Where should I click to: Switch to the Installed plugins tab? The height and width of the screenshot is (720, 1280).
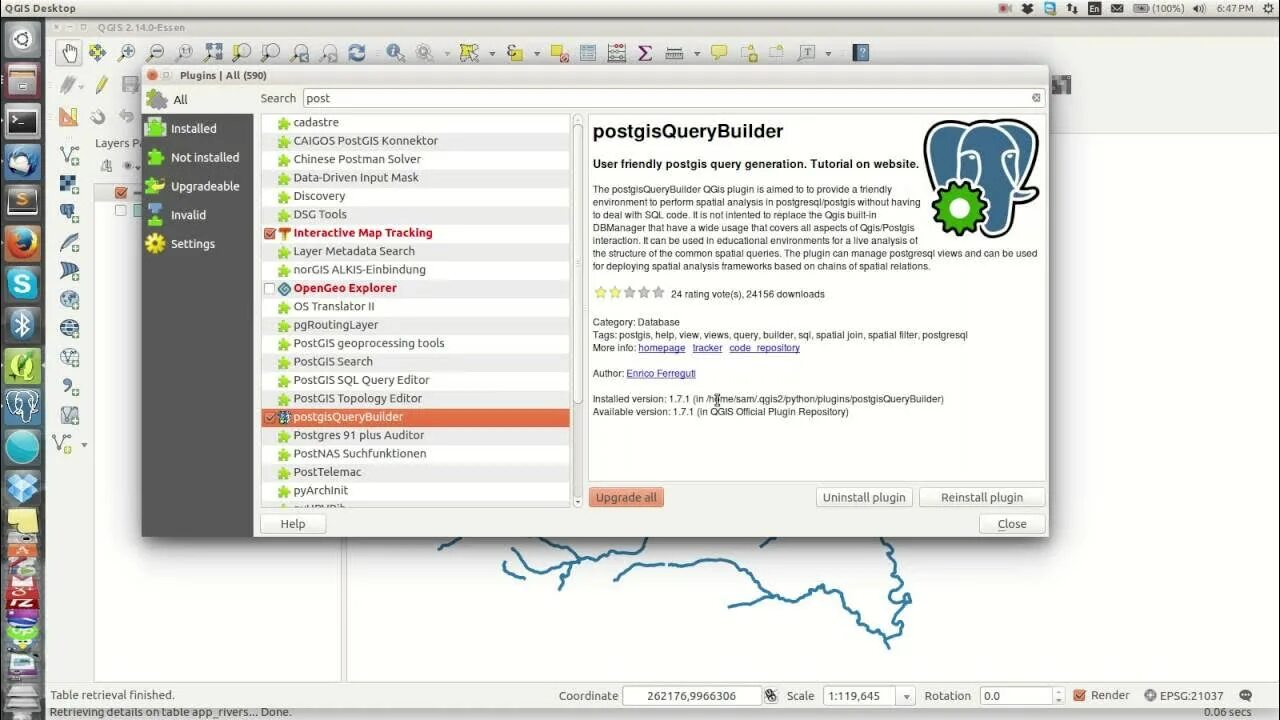(198, 129)
